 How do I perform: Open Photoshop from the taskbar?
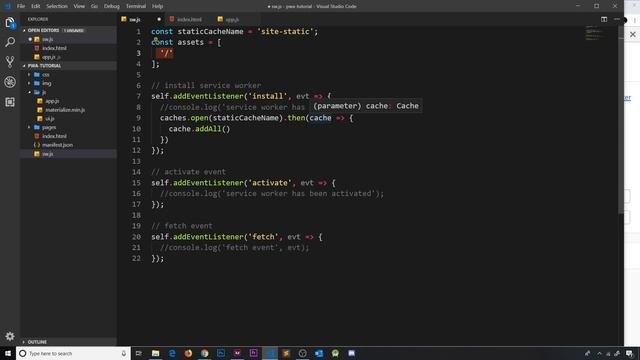tap(221, 353)
